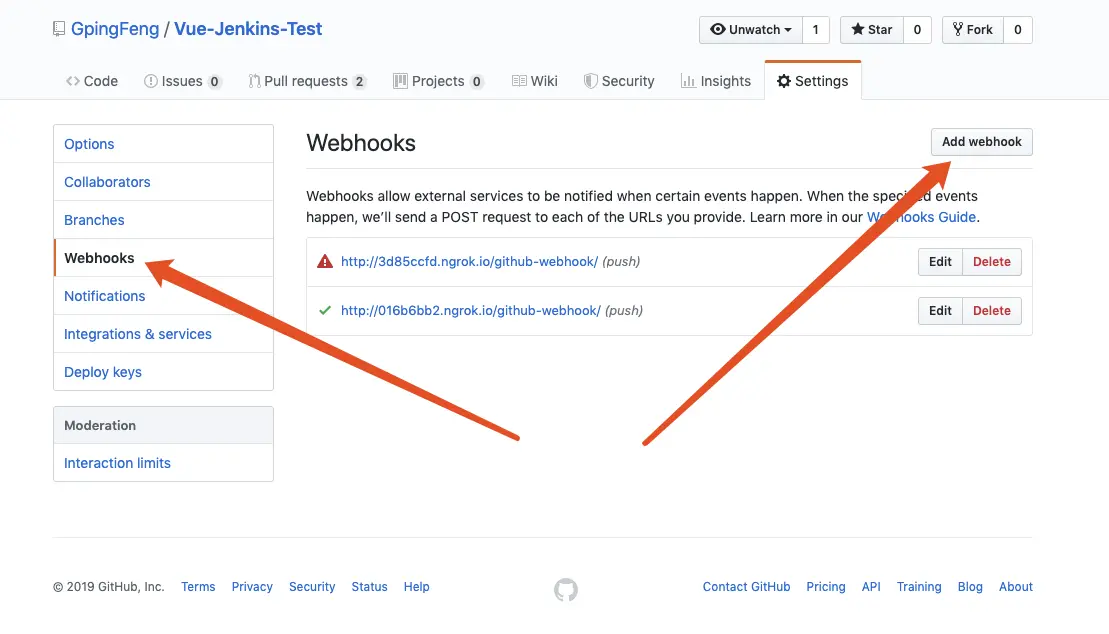The image size is (1109, 634).
Task: Open the Status footer link
Action: (x=369, y=587)
